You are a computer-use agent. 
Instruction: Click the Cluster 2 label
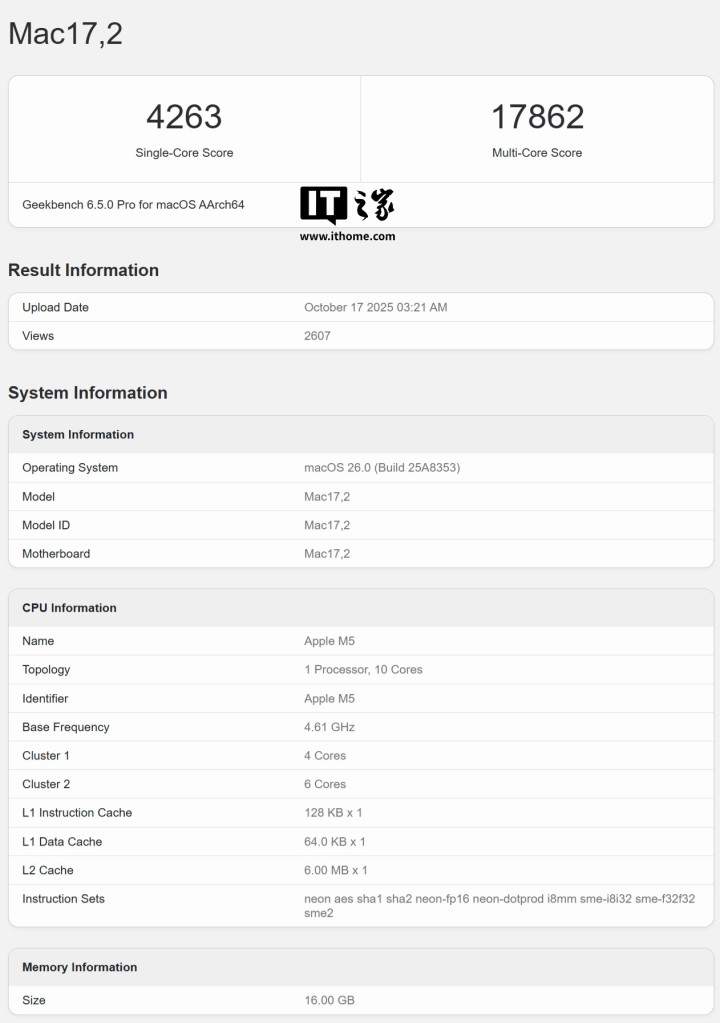pos(46,784)
